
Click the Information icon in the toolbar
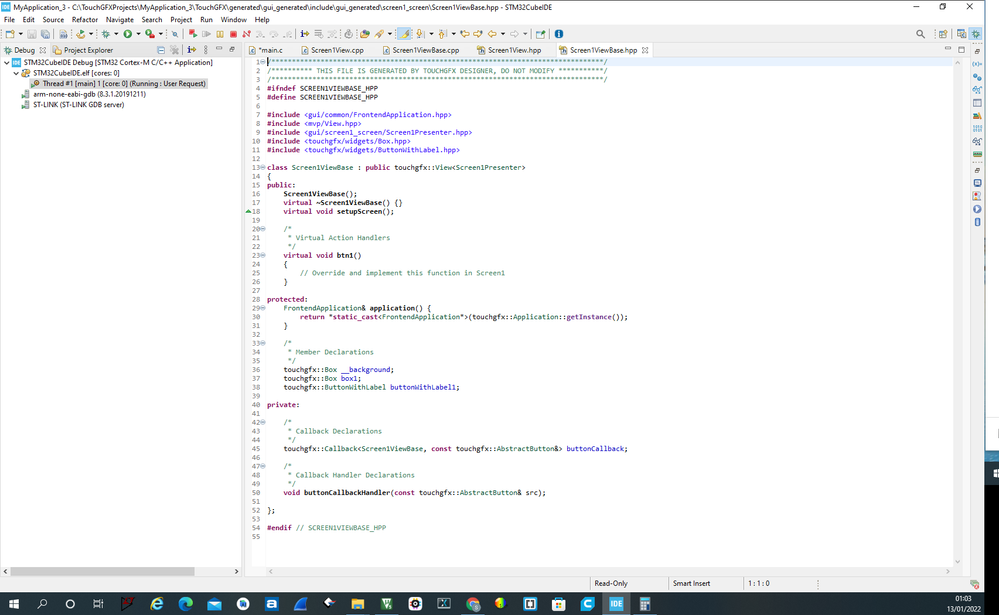tap(559, 34)
